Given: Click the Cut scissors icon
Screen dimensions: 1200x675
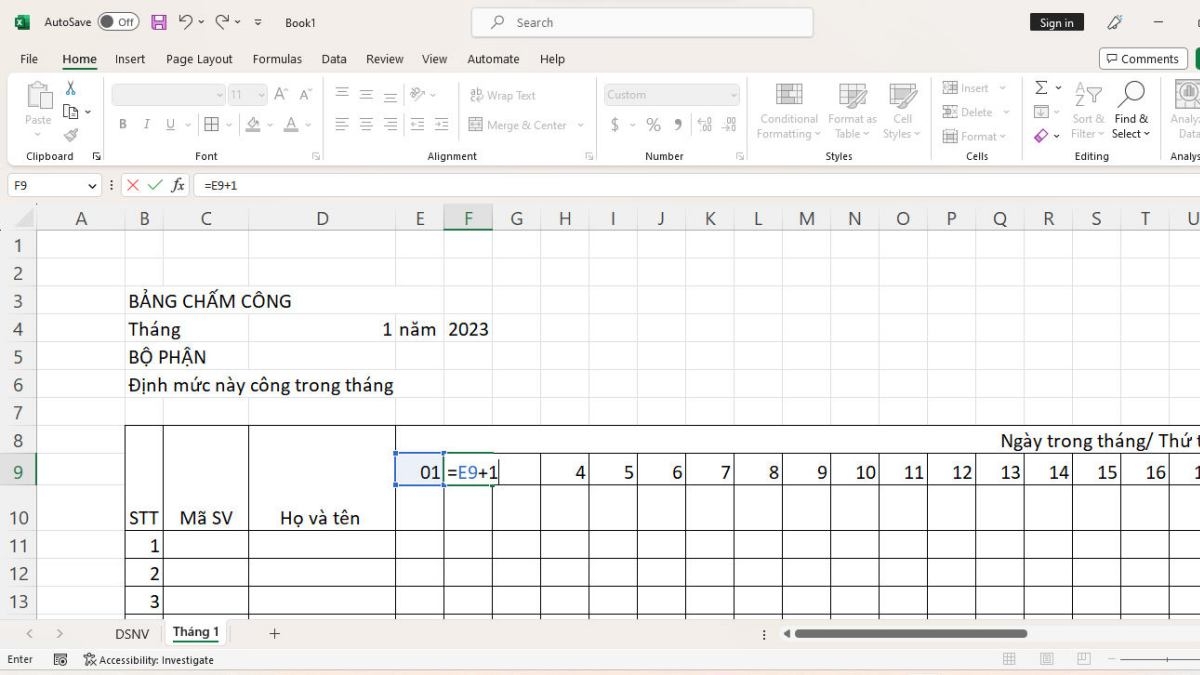Looking at the screenshot, I should [x=70, y=89].
